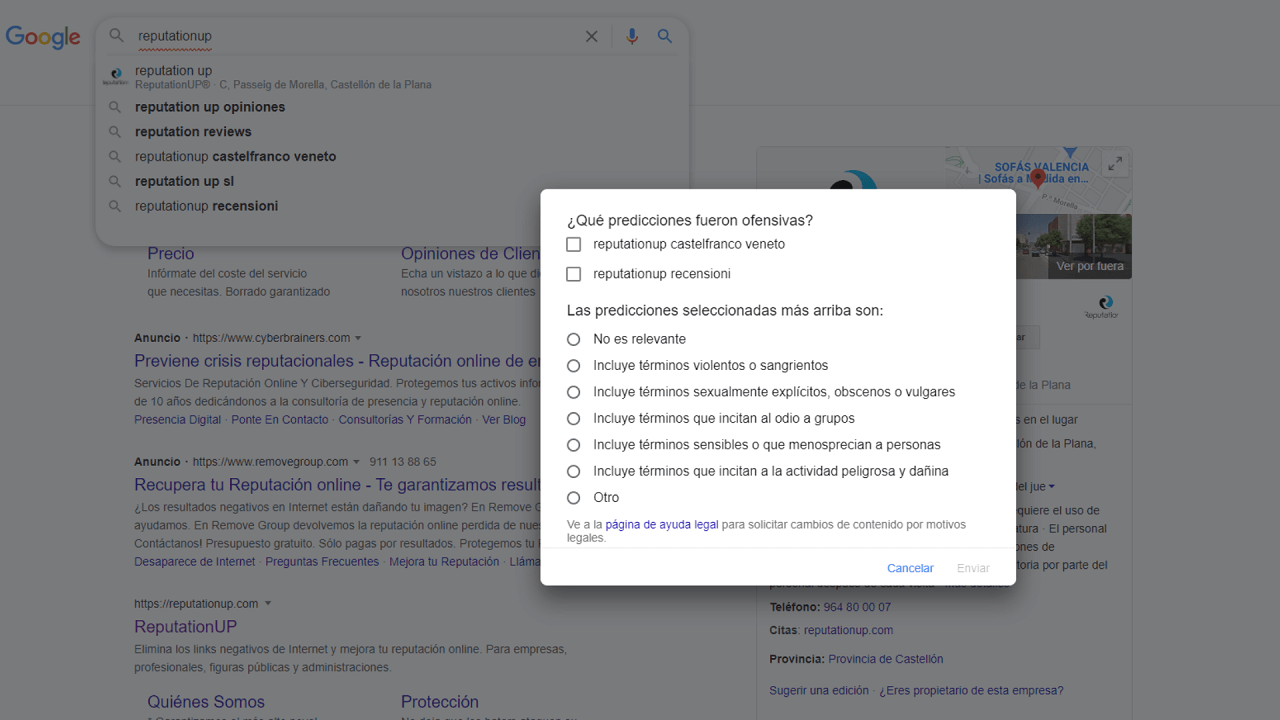
Task: Click the magnifier icon beside 'reputation up opiniones'
Action: click(114, 107)
